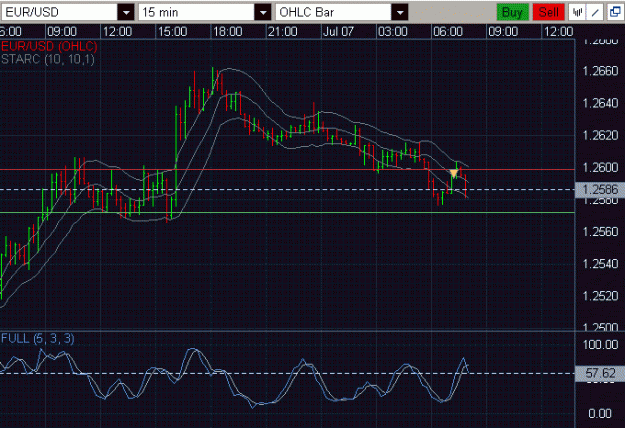Open the EUR/USD symbol dropdown arrow
Viewport: 625px width, 428px height.
[126, 12]
